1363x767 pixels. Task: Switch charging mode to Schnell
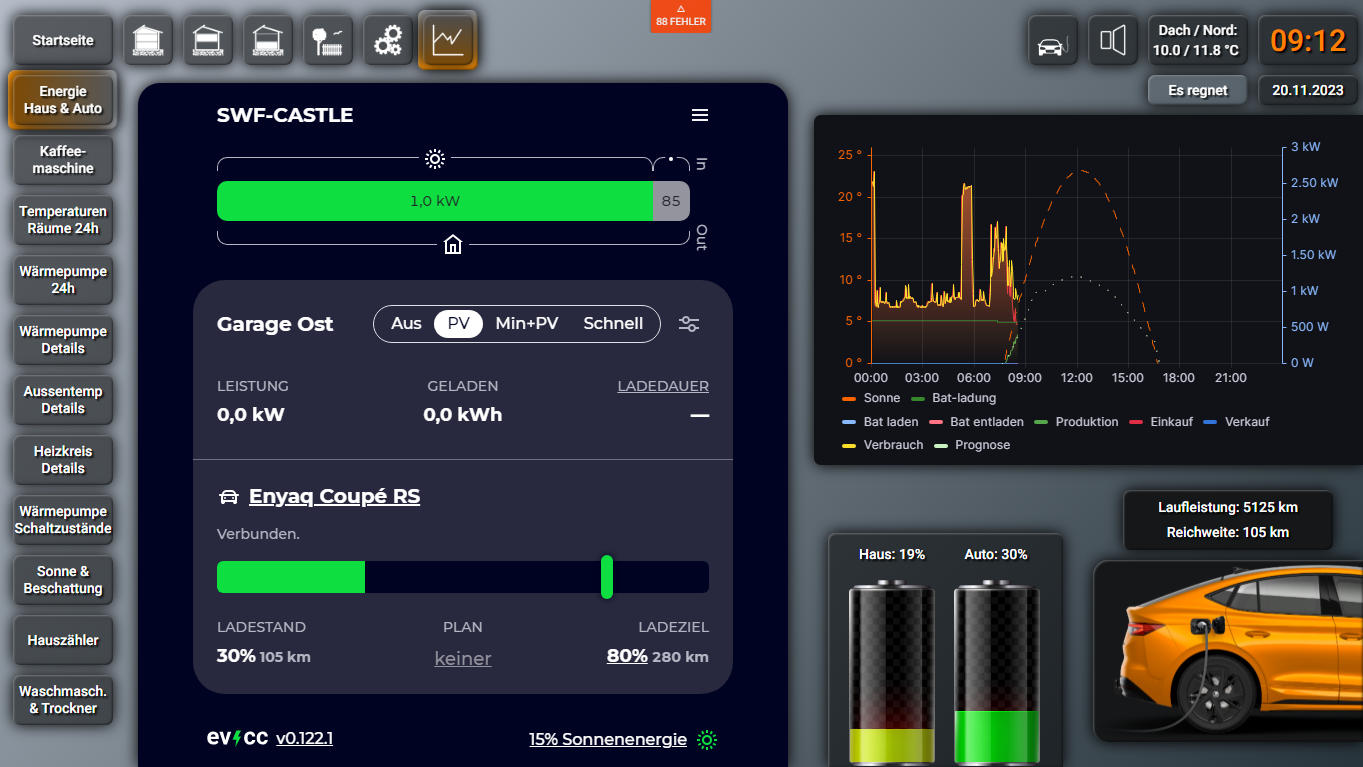point(613,324)
